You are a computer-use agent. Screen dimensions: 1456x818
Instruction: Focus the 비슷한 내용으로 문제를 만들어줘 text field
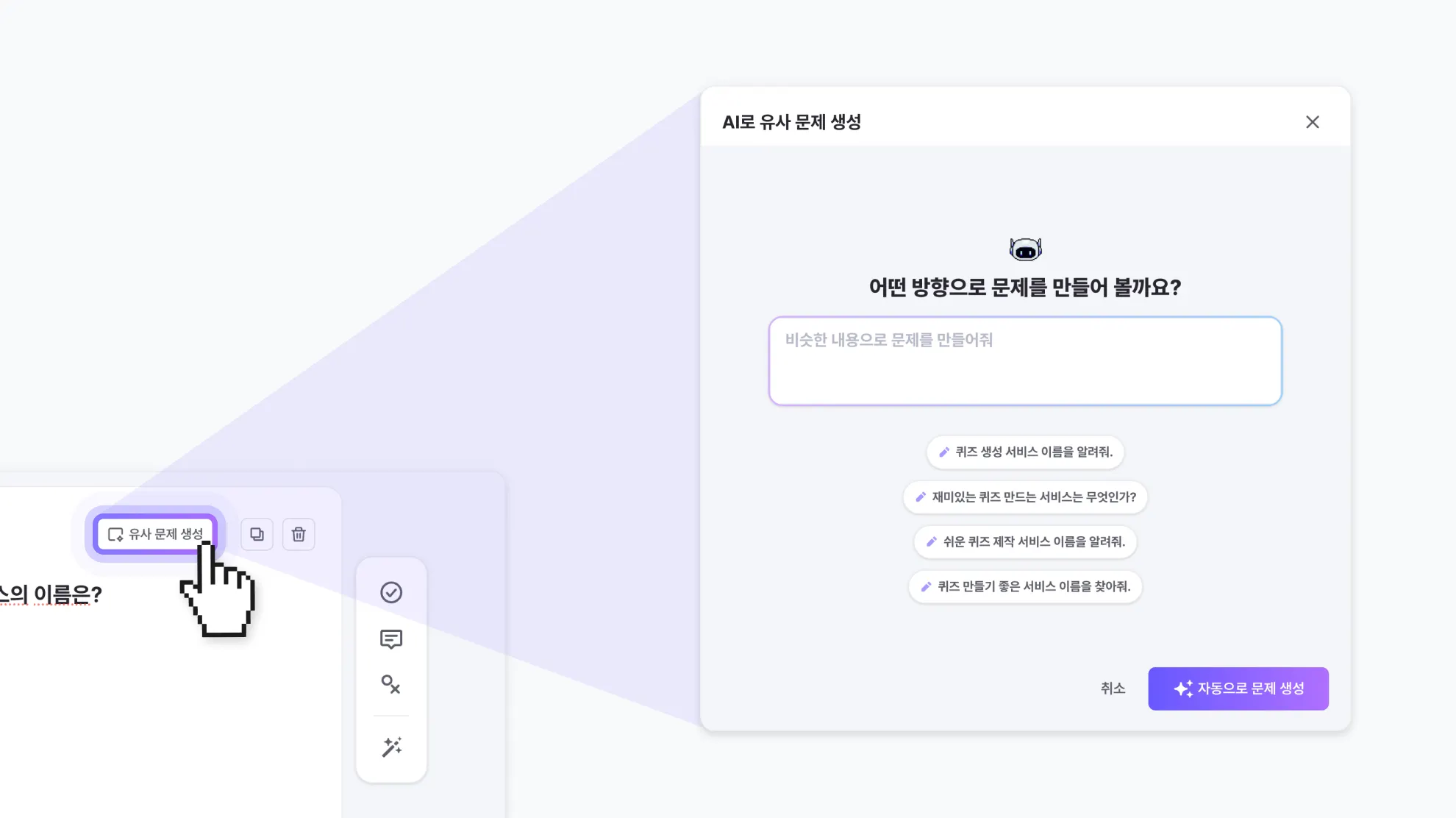click(1025, 360)
